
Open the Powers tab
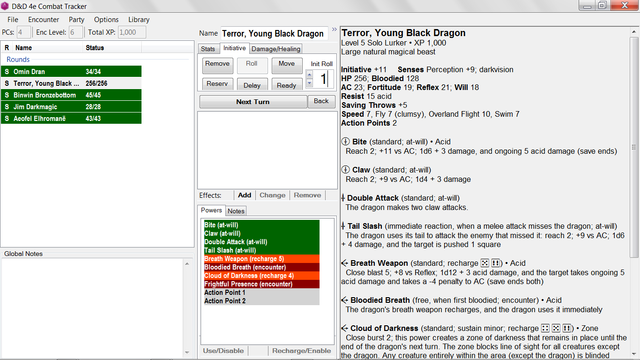pyautogui.click(x=211, y=210)
